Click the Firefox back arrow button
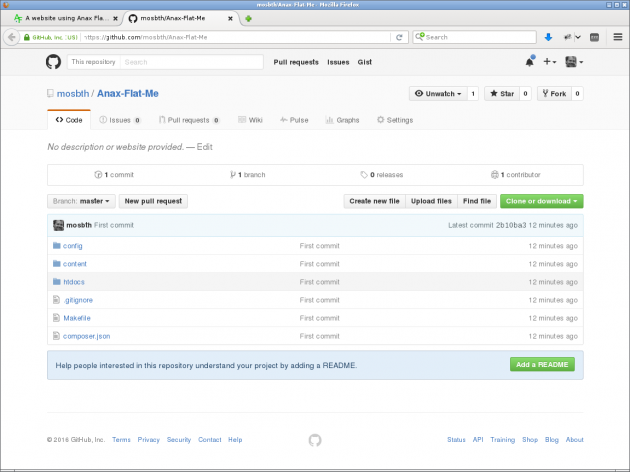630x472 pixels. 12,37
